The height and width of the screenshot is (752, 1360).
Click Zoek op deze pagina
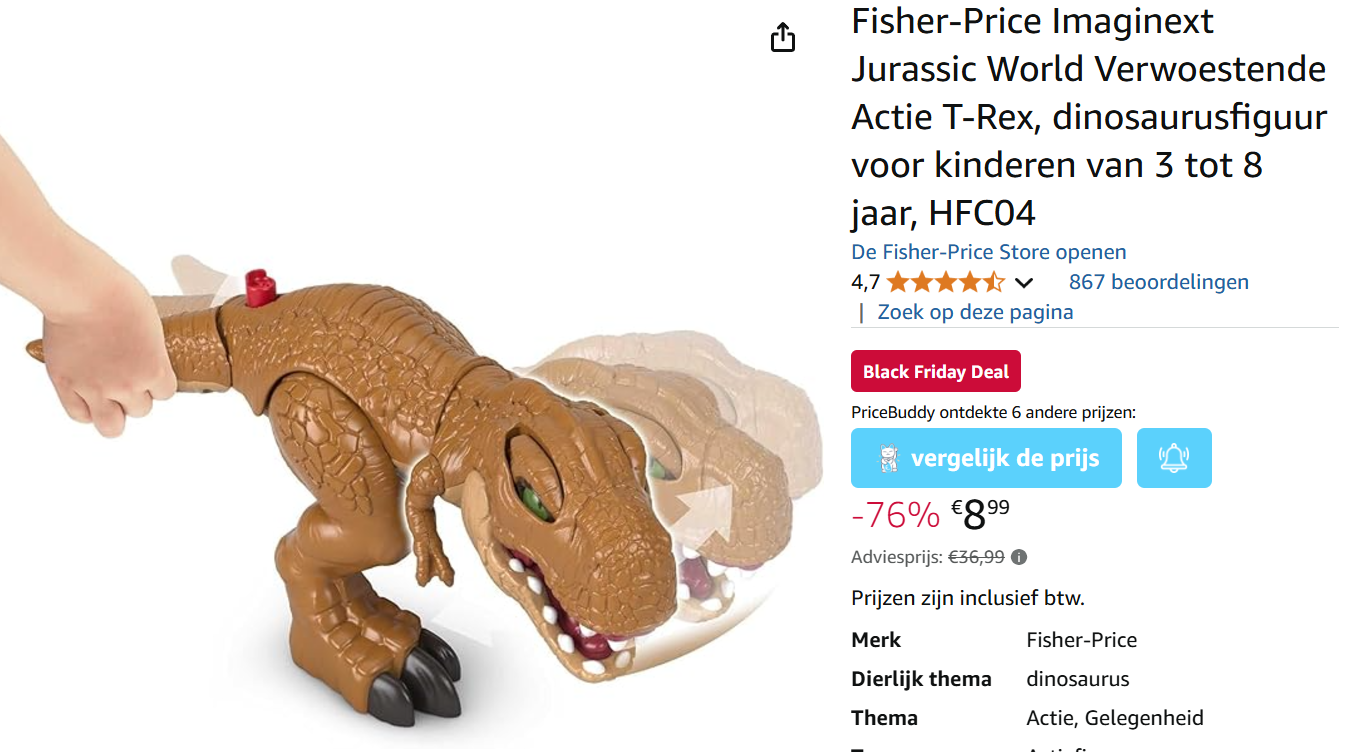(975, 312)
